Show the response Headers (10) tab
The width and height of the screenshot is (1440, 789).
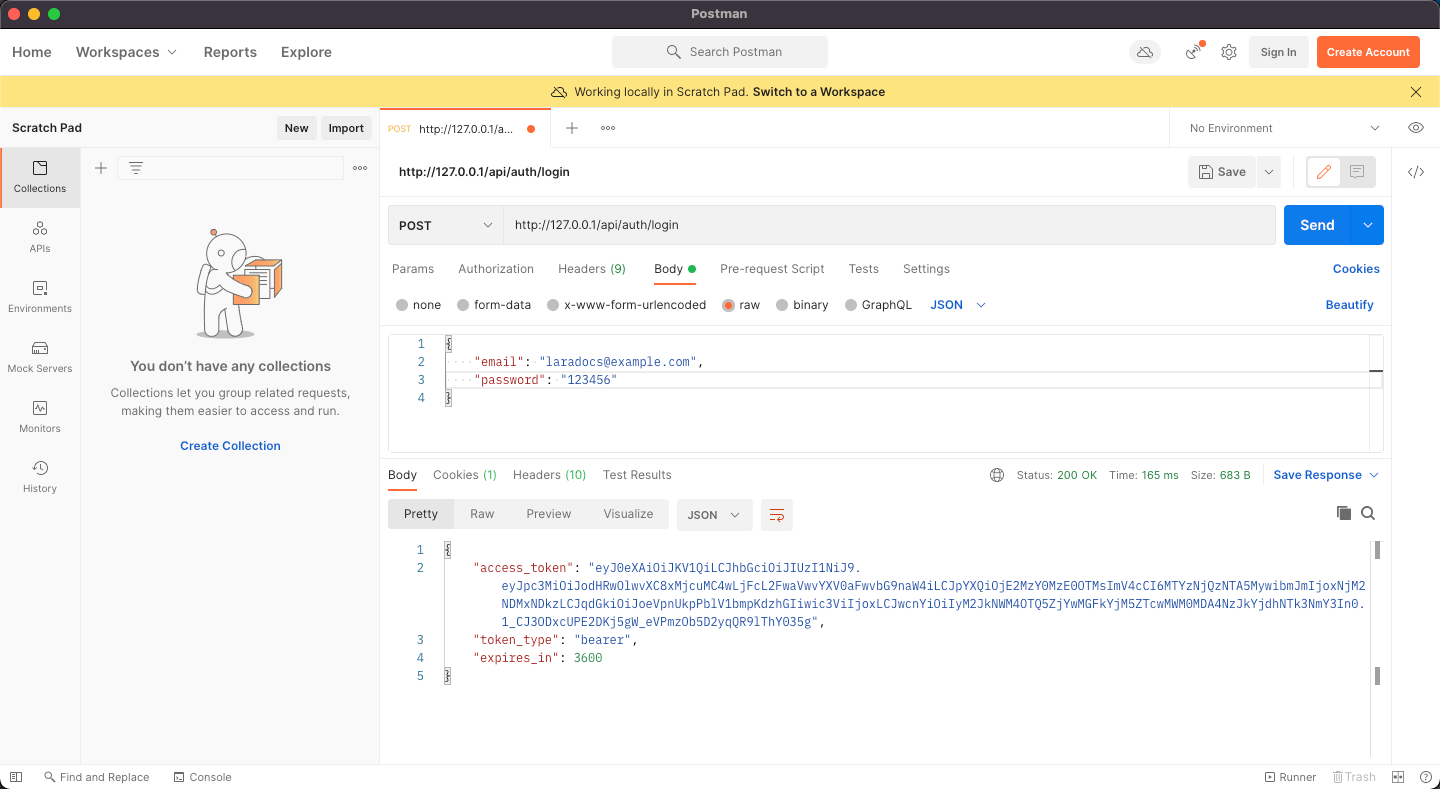coord(550,475)
